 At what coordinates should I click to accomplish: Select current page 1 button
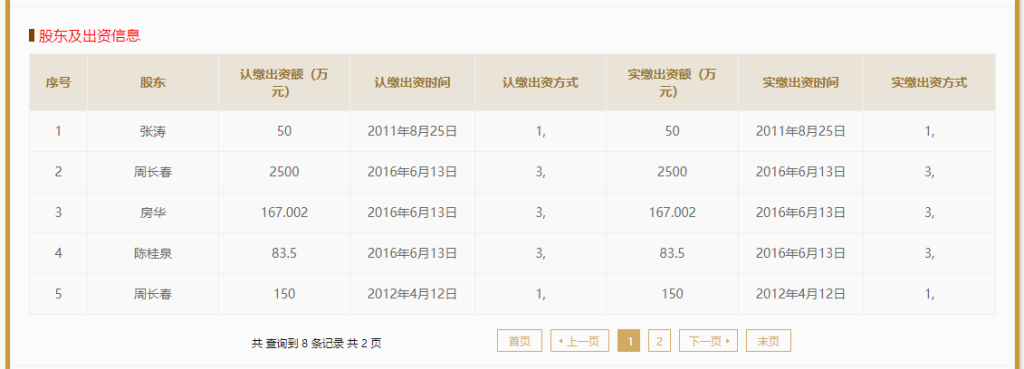[x=629, y=341]
